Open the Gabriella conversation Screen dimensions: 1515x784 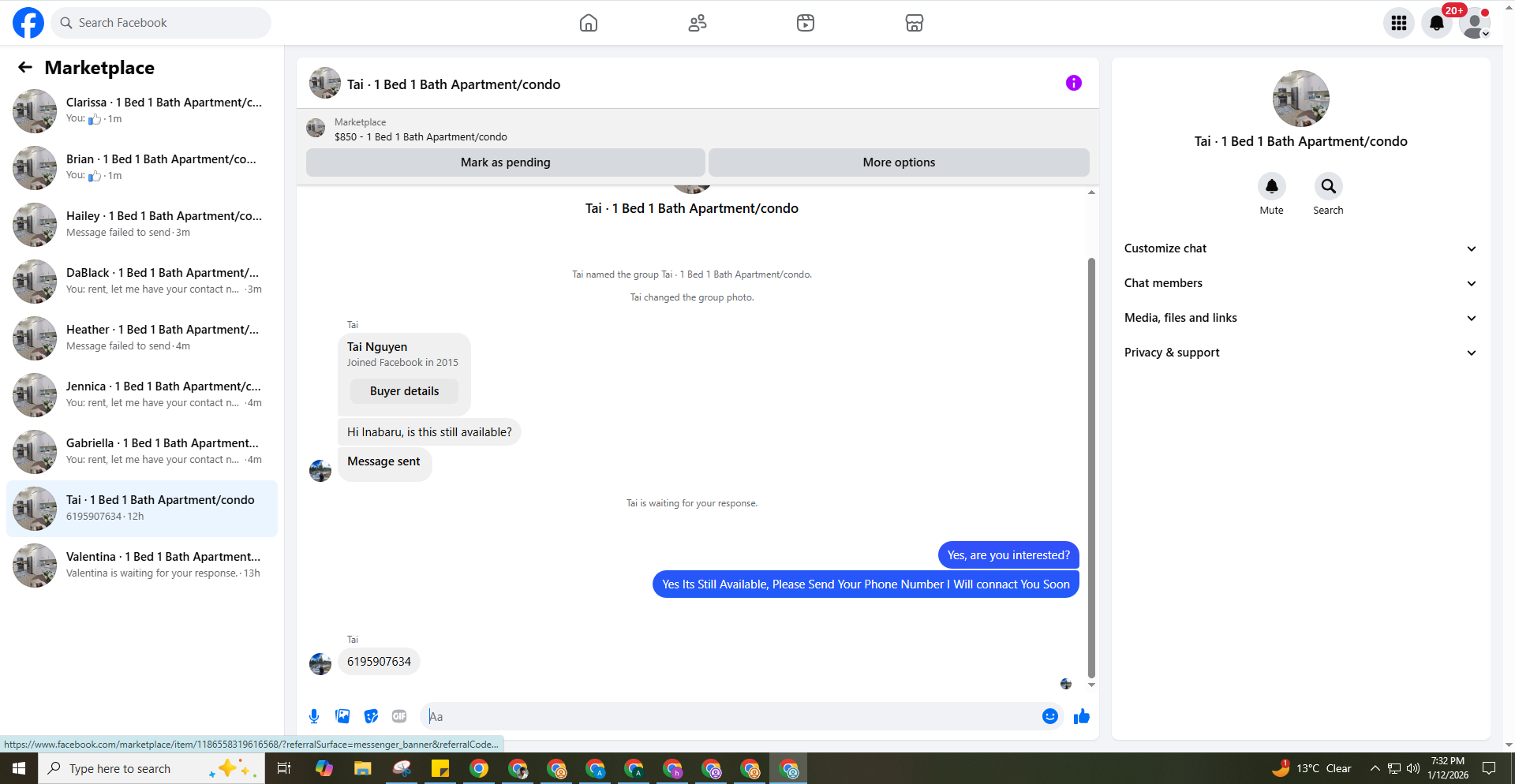(142, 452)
